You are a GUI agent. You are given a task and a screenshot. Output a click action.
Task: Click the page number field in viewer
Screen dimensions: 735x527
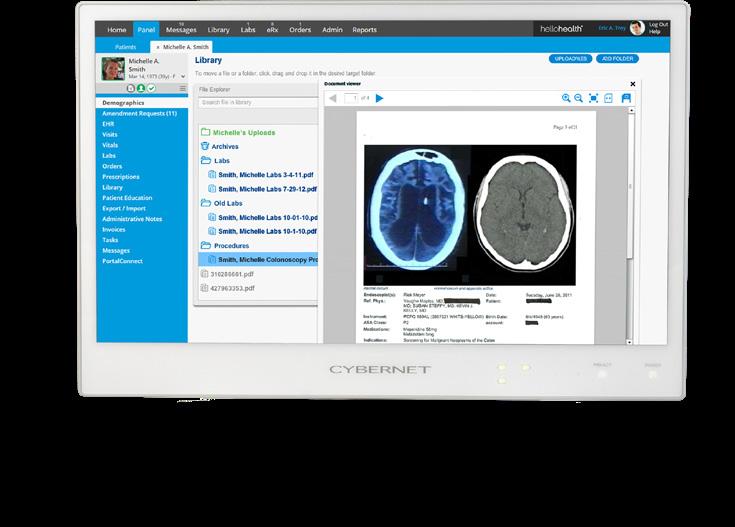(x=351, y=98)
